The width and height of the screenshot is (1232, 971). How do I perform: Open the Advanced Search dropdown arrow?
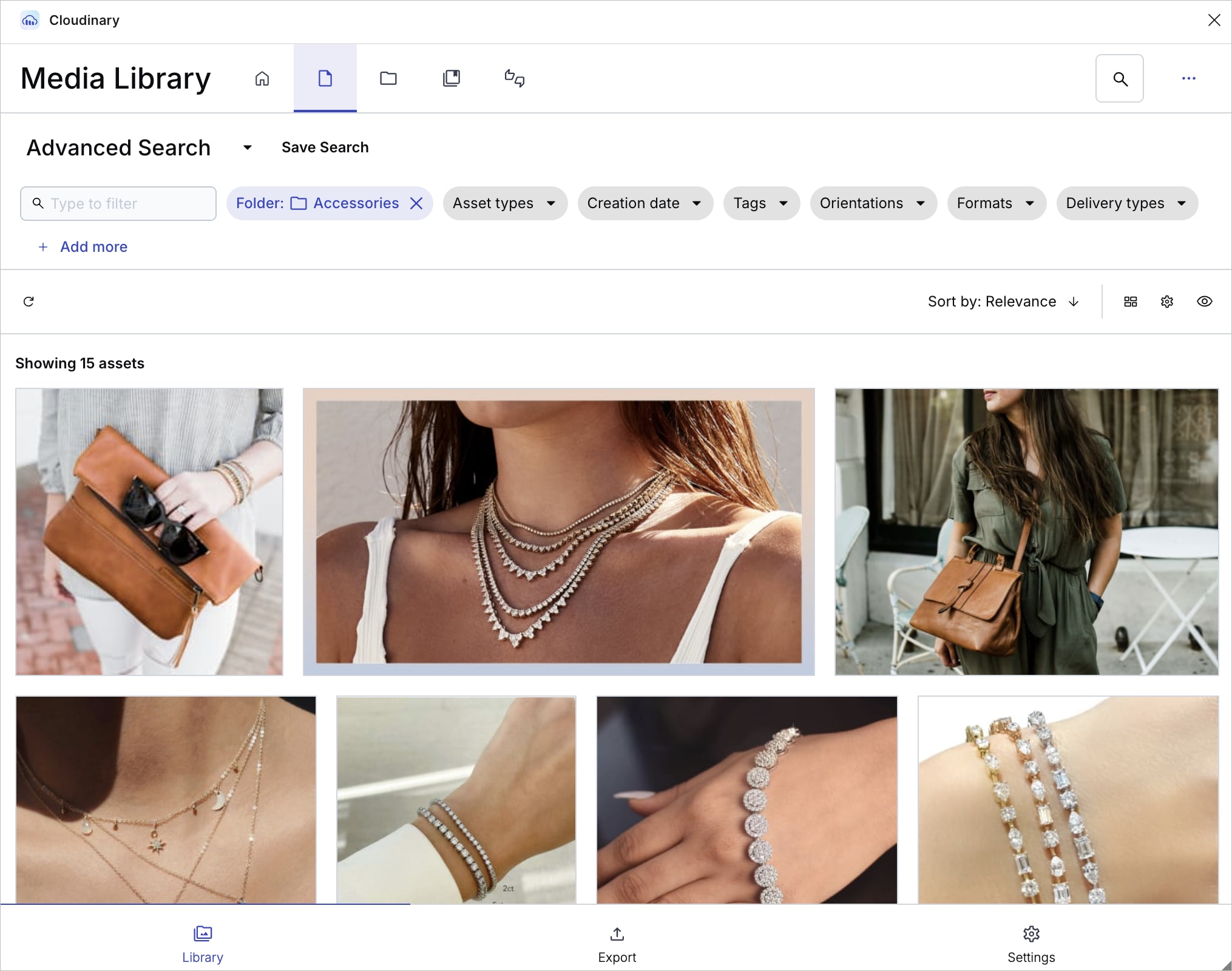[248, 147]
